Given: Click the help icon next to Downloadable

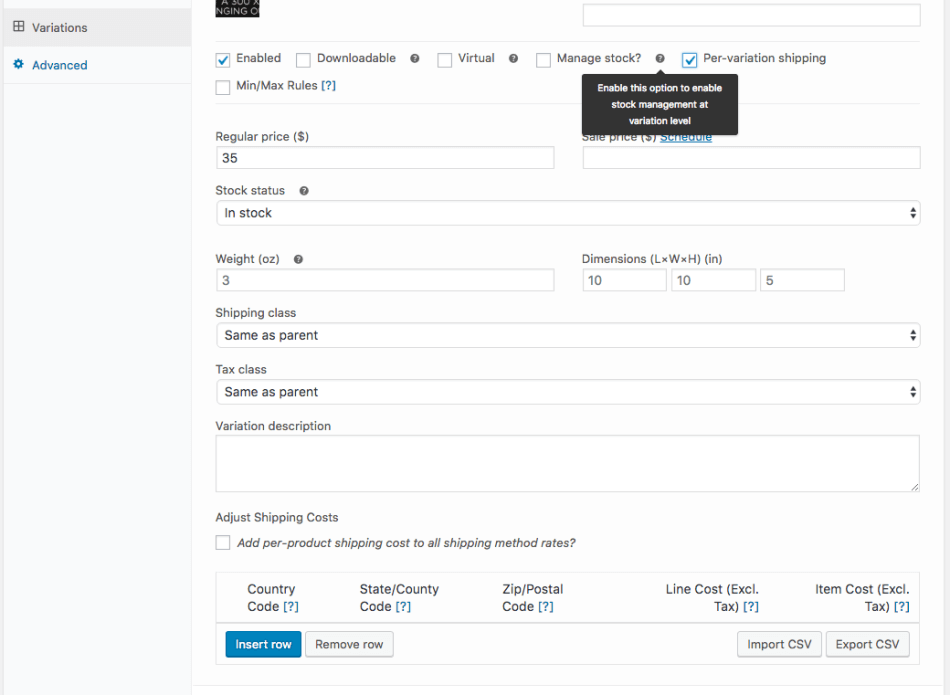Looking at the screenshot, I should point(414,59).
